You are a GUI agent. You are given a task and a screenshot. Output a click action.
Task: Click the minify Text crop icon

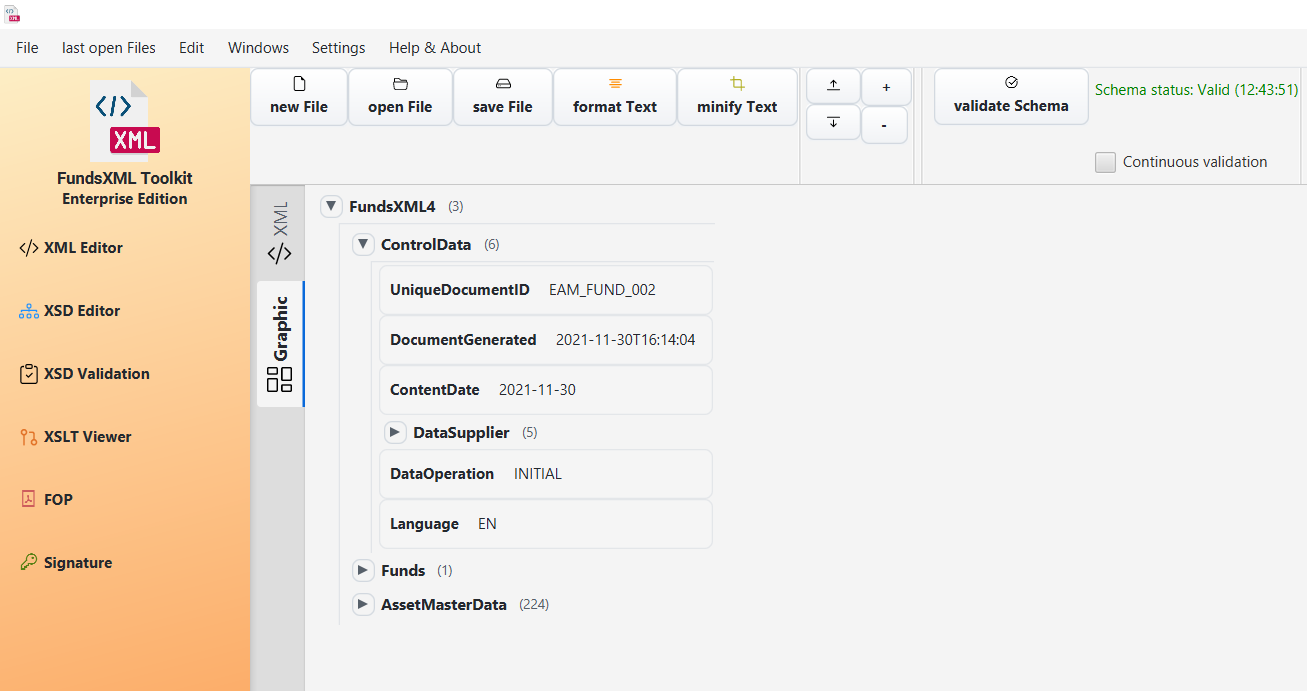click(737, 84)
